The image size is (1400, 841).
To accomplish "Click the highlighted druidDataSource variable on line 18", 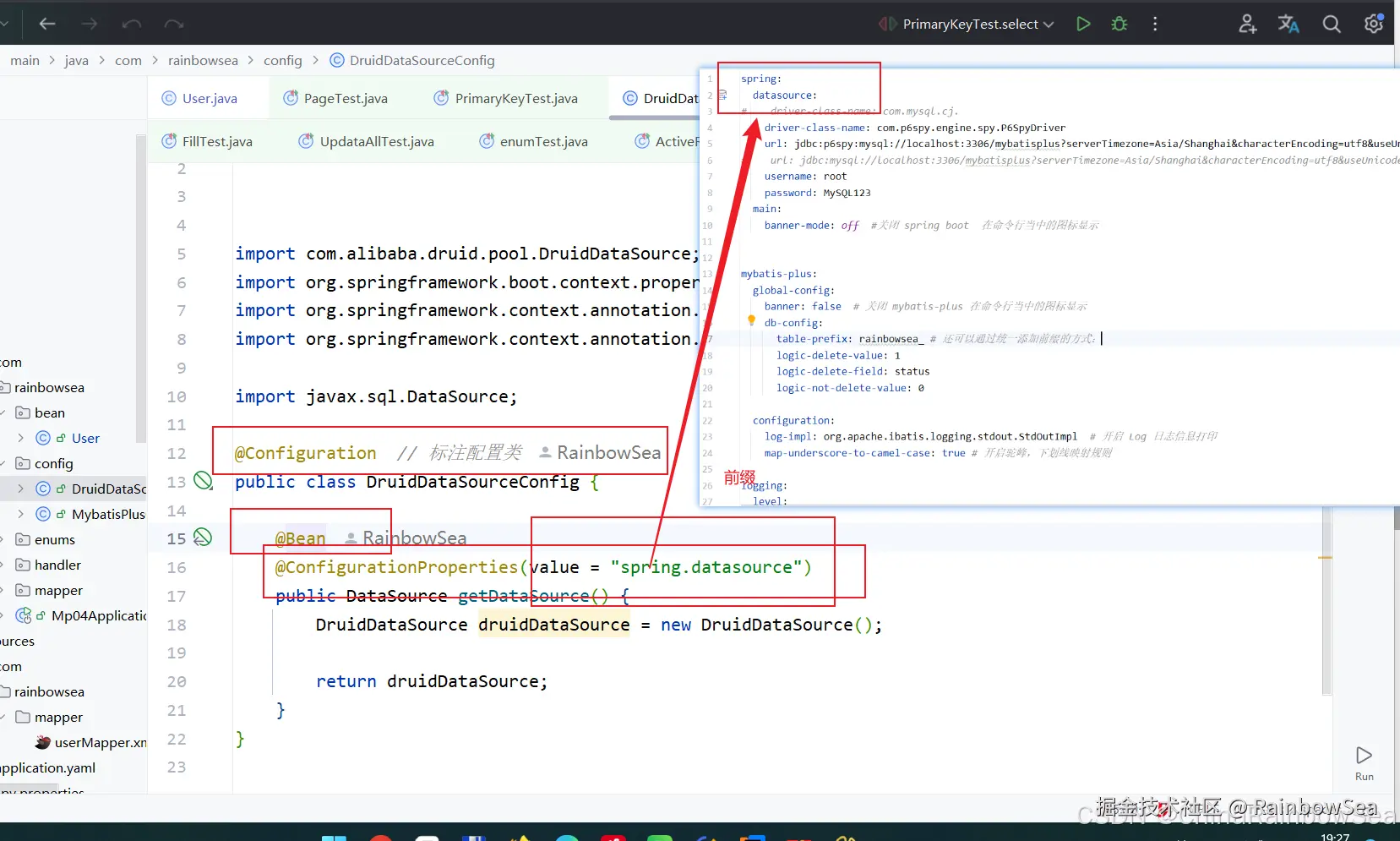I will click(x=554, y=625).
